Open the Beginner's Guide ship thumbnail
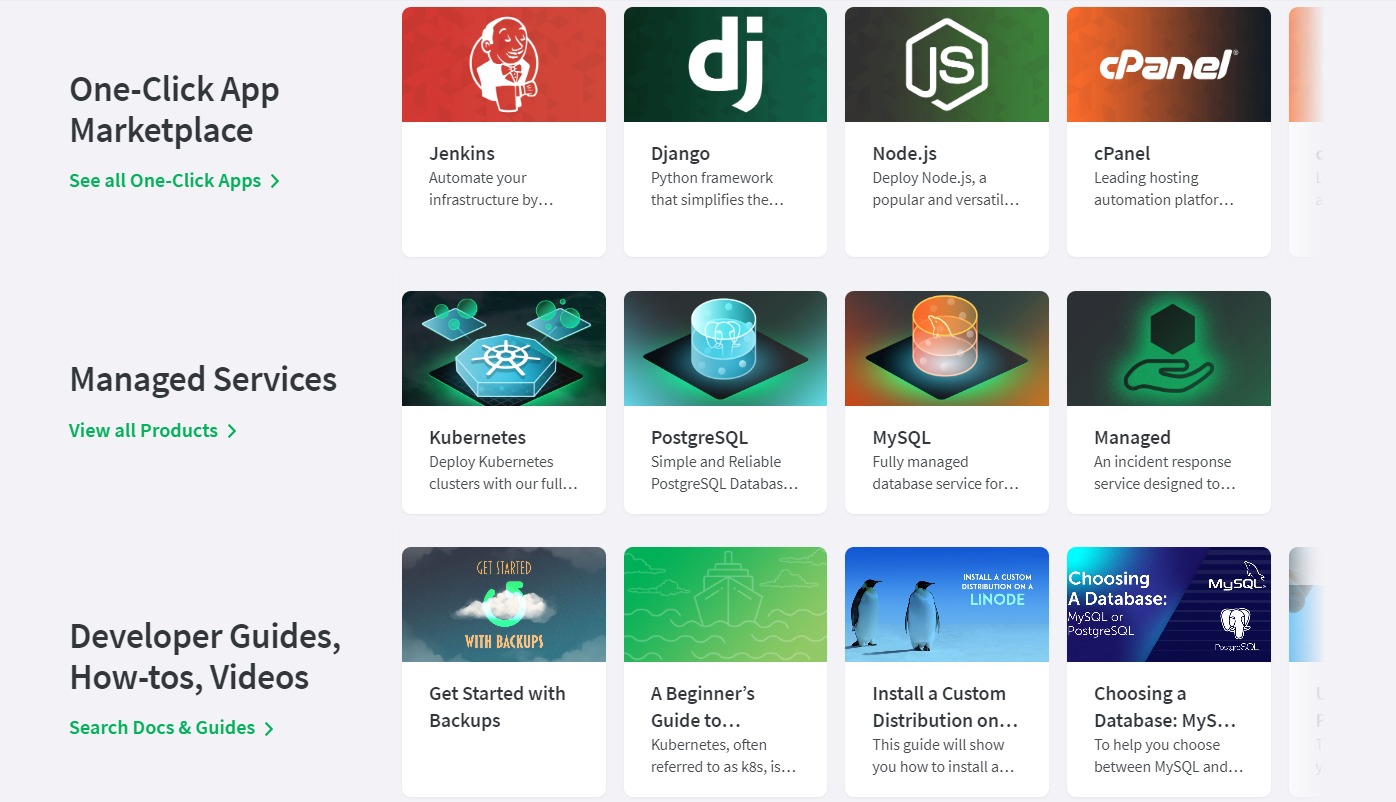The width and height of the screenshot is (1396, 802). point(725,605)
